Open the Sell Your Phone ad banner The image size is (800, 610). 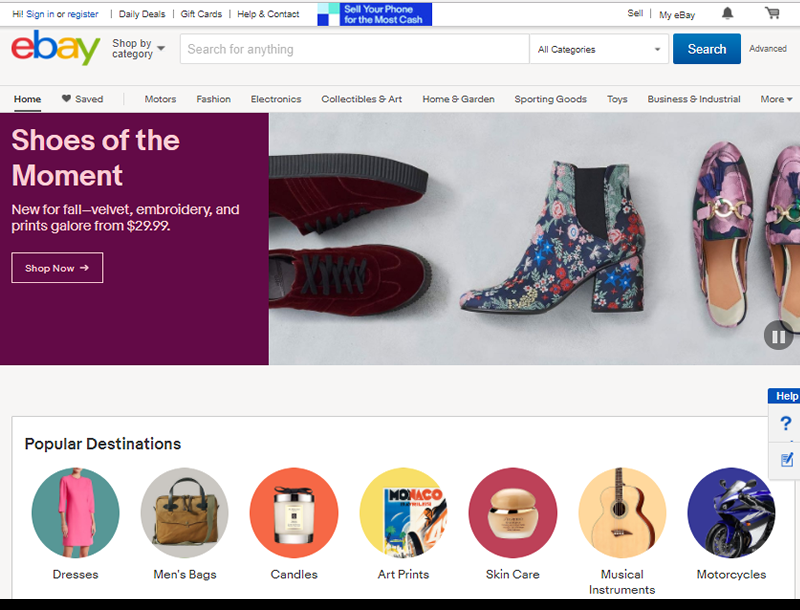(x=374, y=14)
